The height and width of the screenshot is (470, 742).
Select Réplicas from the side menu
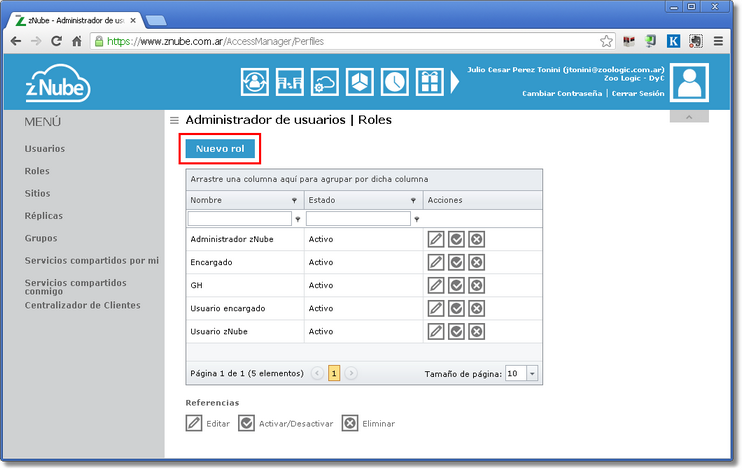[x=44, y=216]
